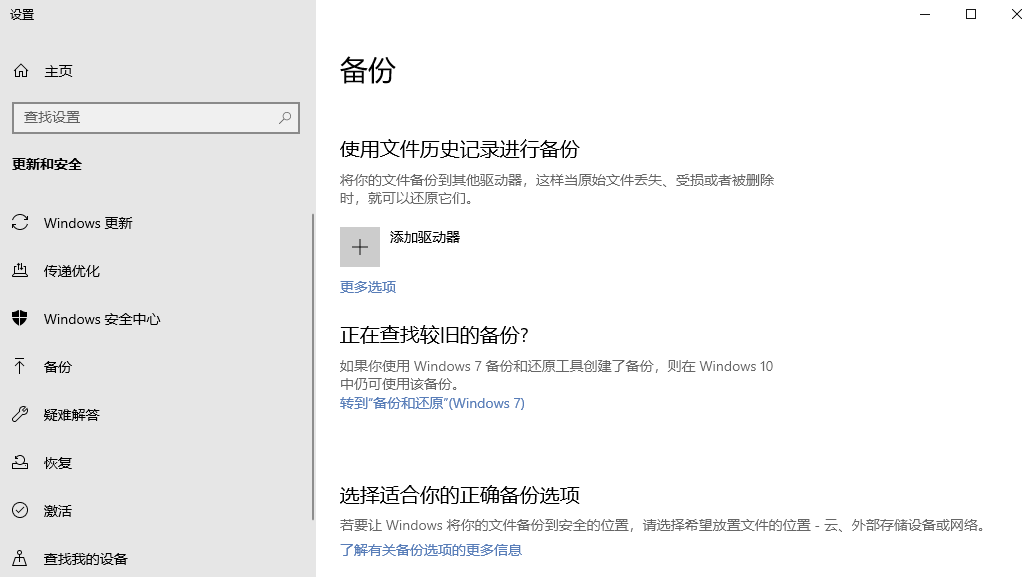Open the 更多选项 link

368,287
